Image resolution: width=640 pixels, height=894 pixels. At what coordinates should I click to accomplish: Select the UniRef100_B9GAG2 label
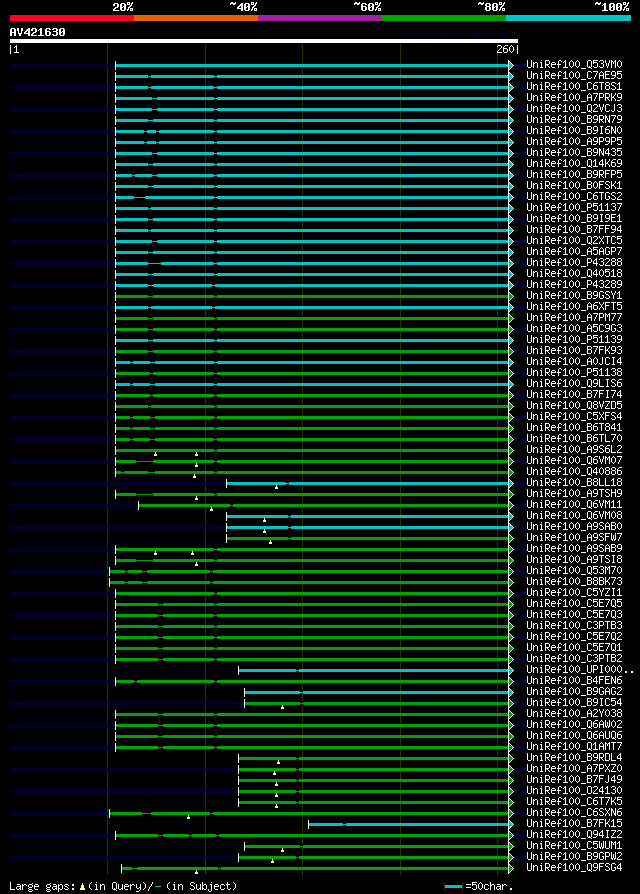click(x=574, y=692)
